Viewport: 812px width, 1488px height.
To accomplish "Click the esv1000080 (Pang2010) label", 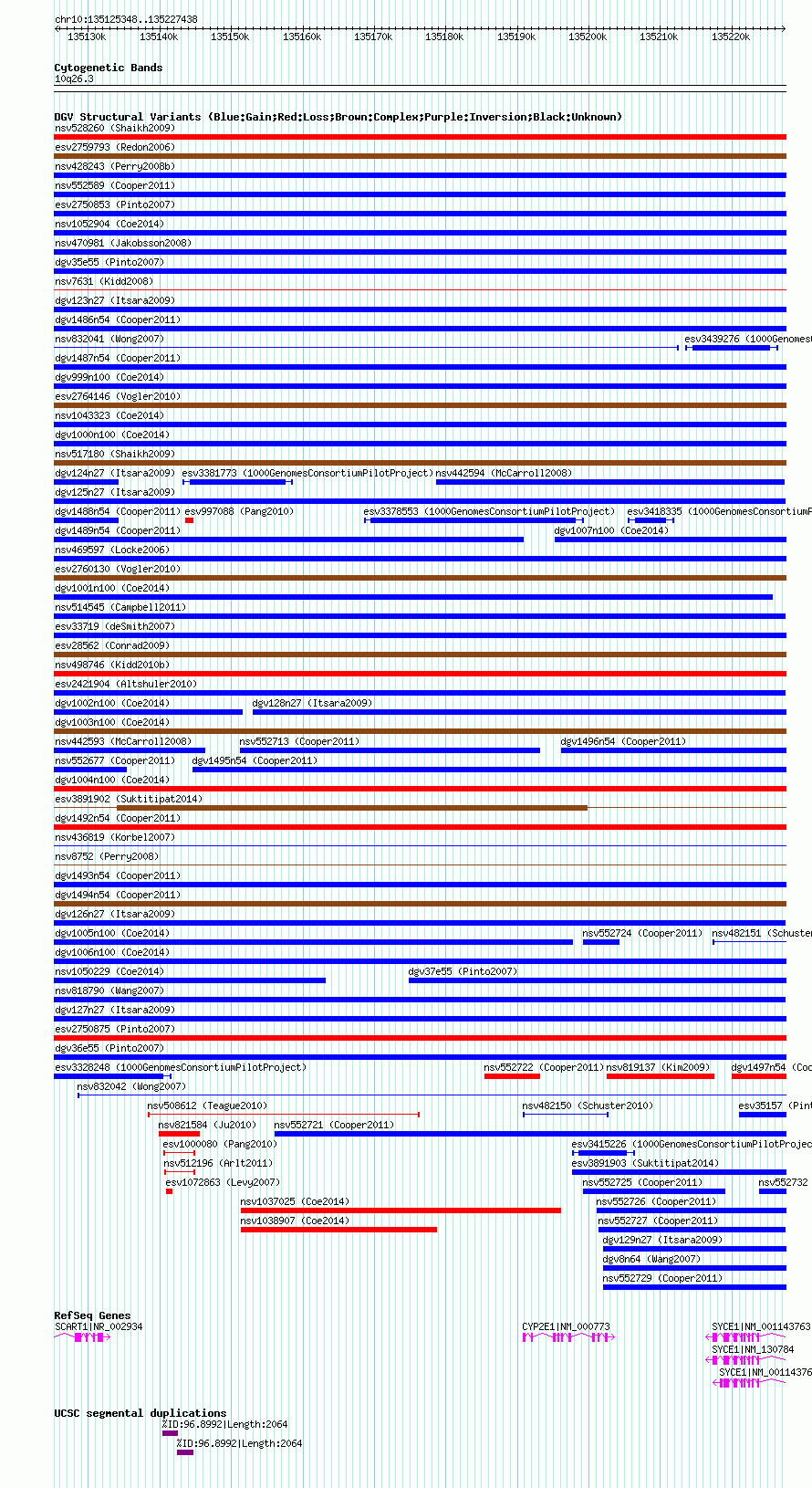I will point(220,1144).
